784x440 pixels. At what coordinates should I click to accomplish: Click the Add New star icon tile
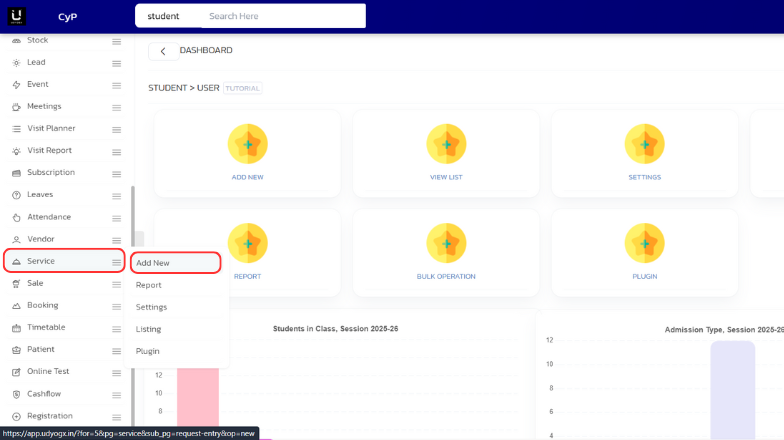[x=247, y=145]
